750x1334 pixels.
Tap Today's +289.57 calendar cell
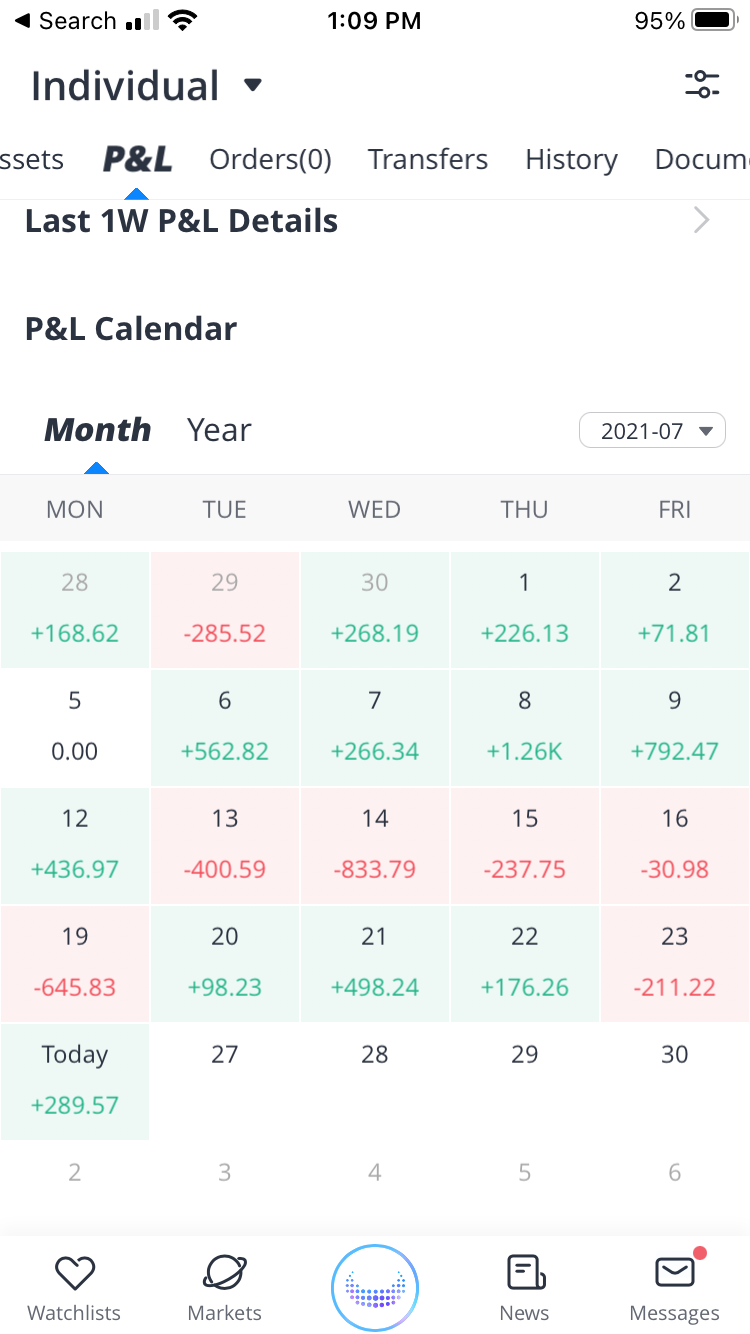75,1081
